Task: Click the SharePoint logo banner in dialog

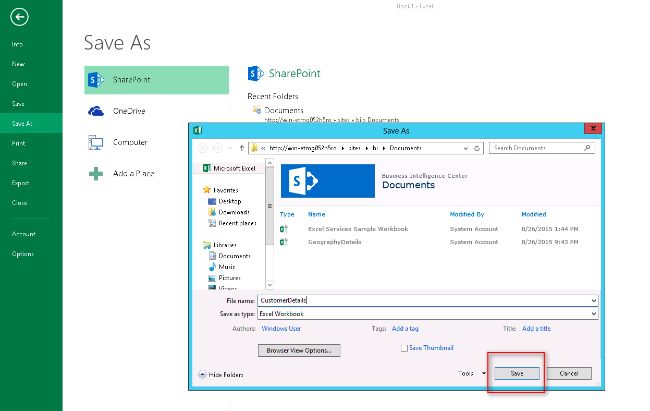Action: 327,181
